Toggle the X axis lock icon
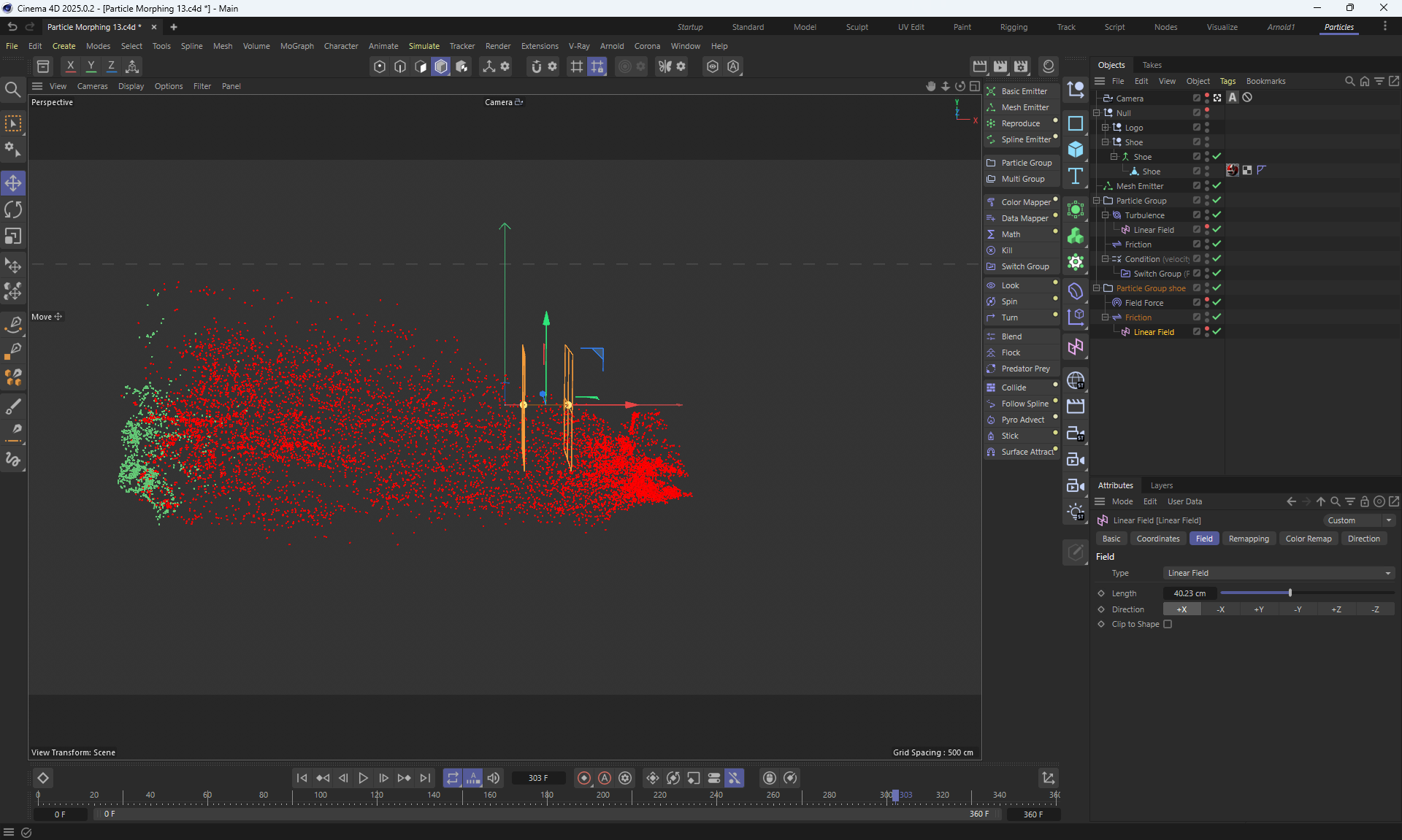This screenshot has width=1402, height=840. [x=71, y=66]
